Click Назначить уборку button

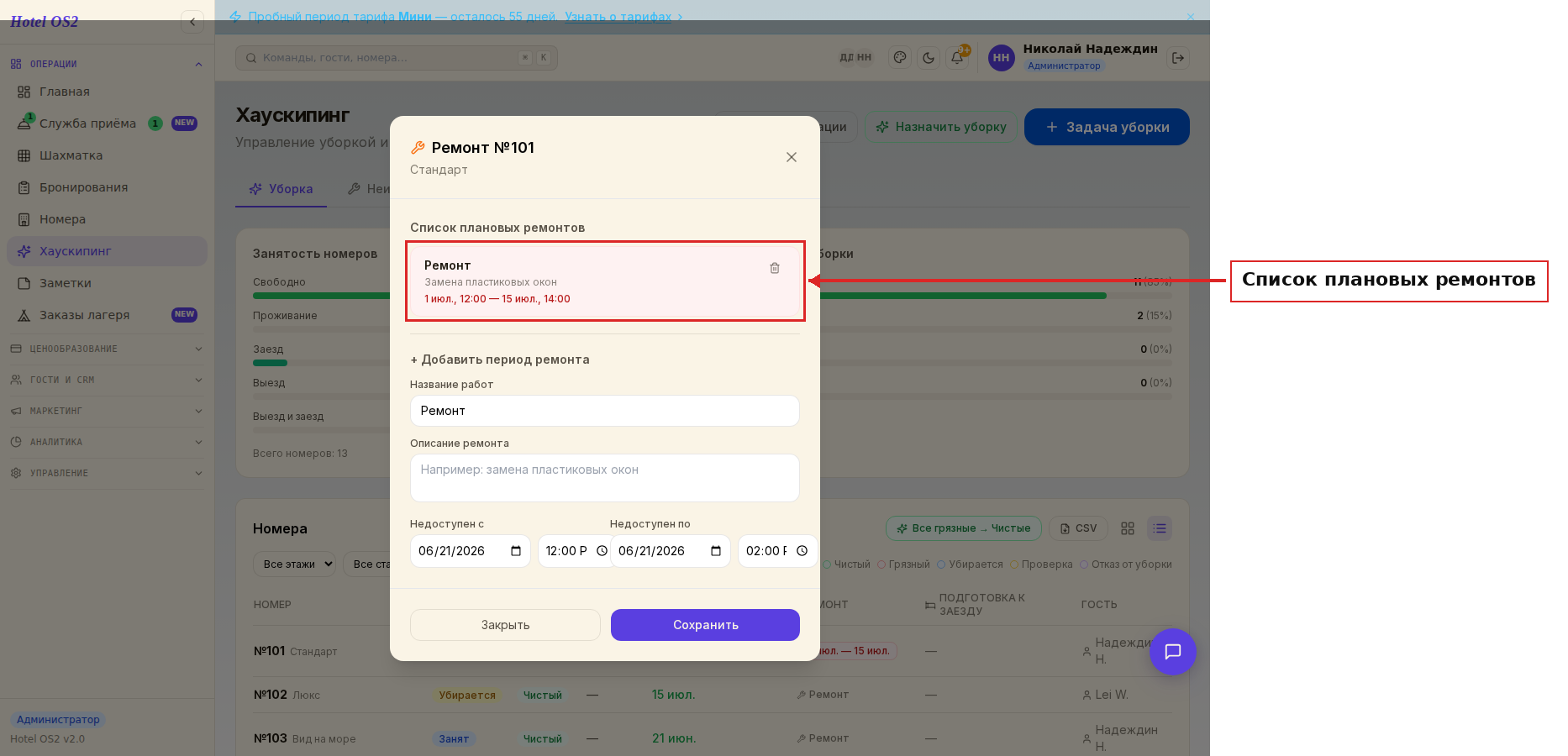coord(941,127)
